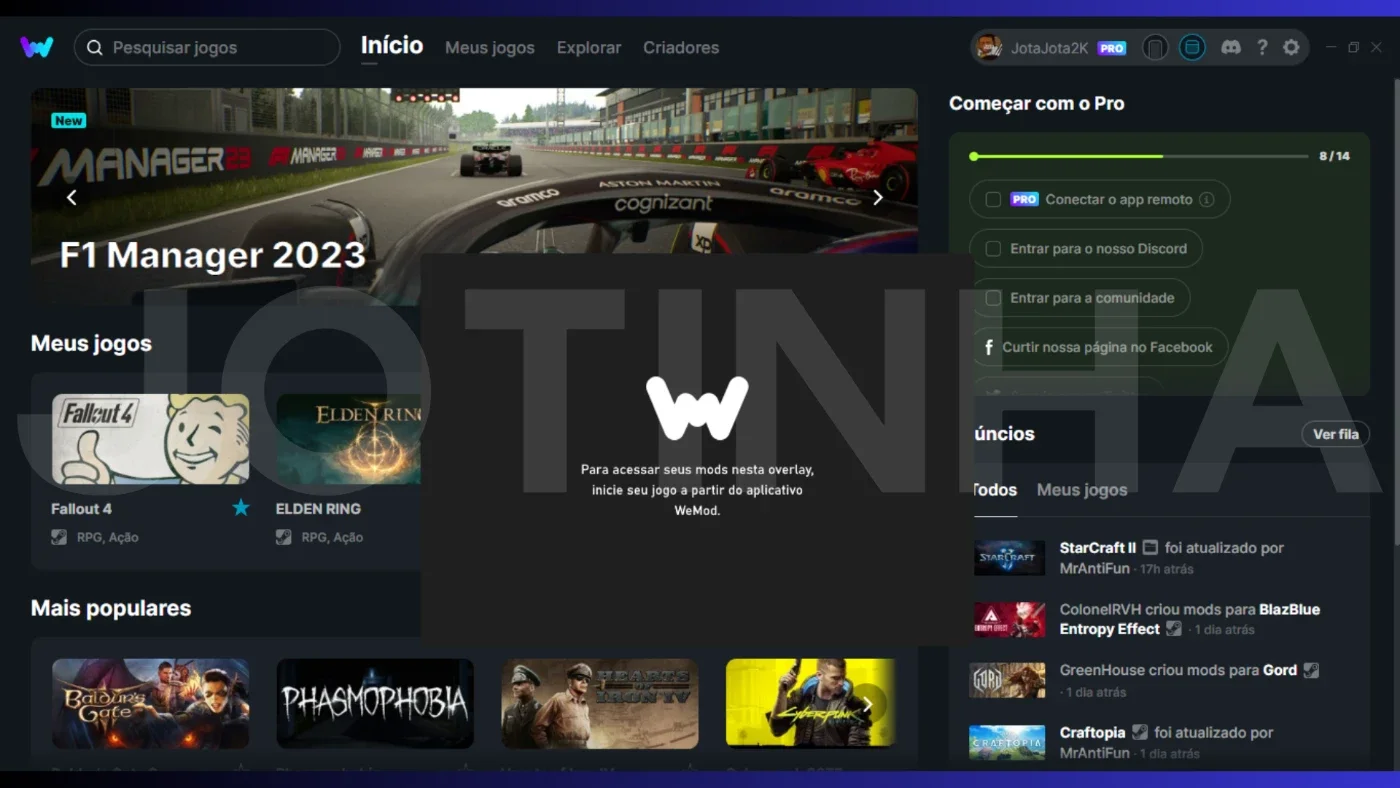The height and width of the screenshot is (788, 1400).
Task: Click the JotaJota2K profile avatar
Action: tap(988, 47)
